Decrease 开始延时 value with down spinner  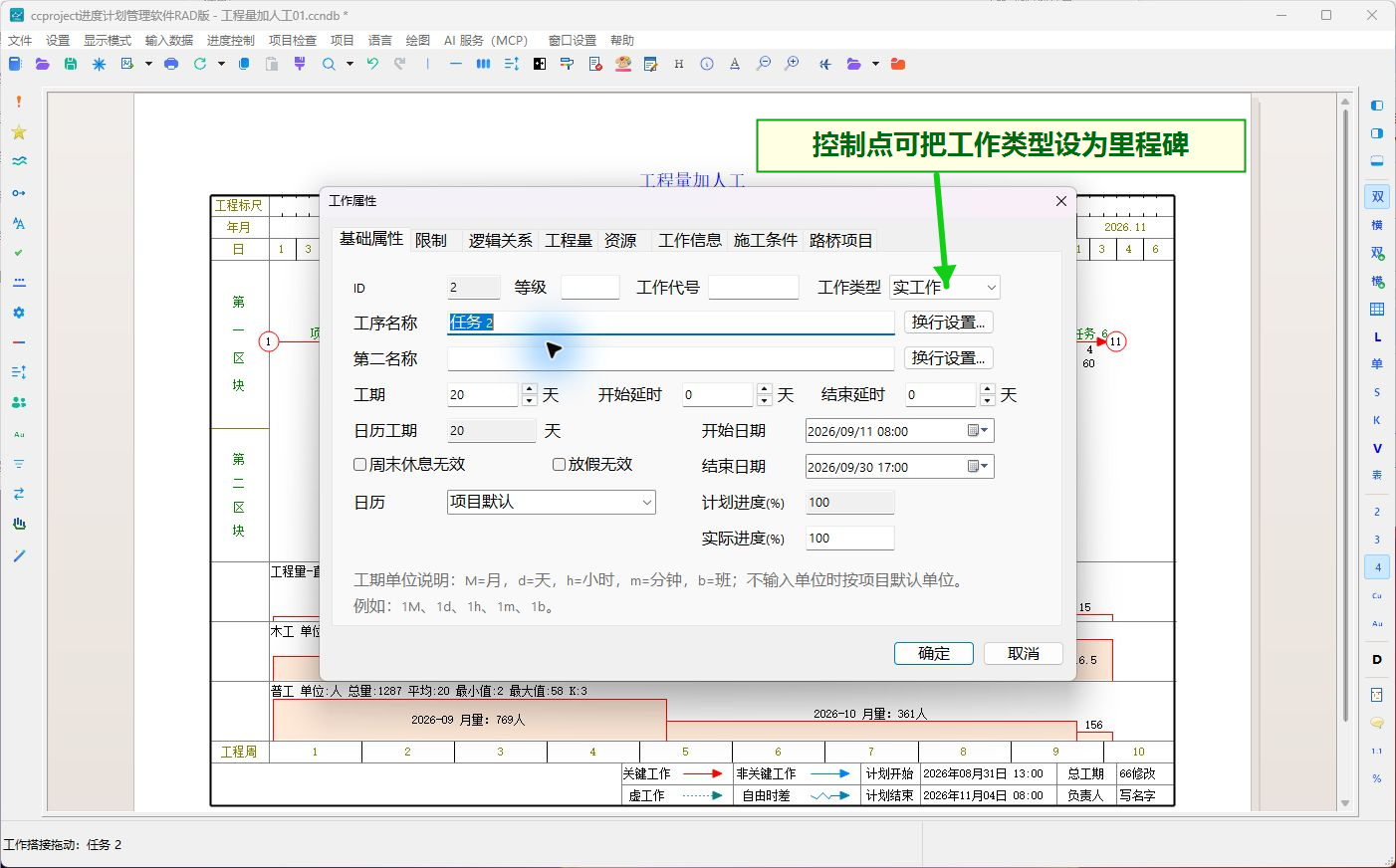(x=765, y=401)
